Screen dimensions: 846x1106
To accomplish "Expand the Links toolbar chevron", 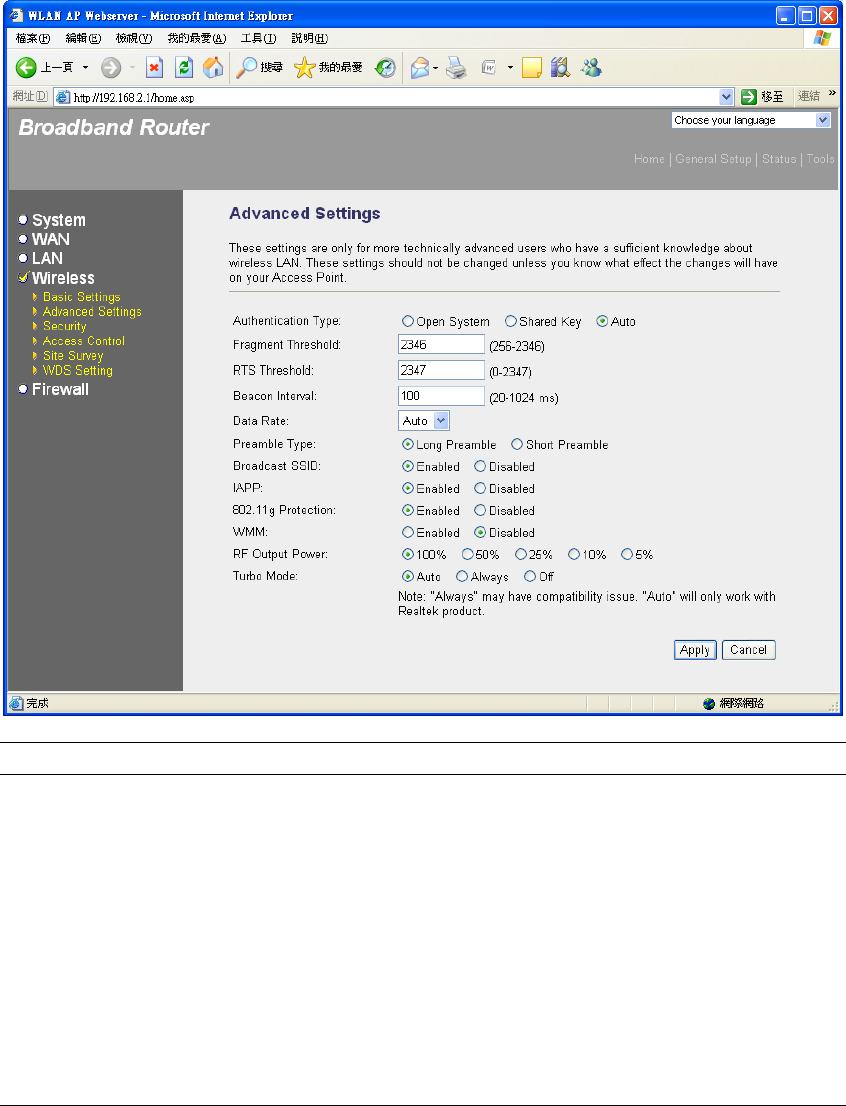I will (833, 93).
